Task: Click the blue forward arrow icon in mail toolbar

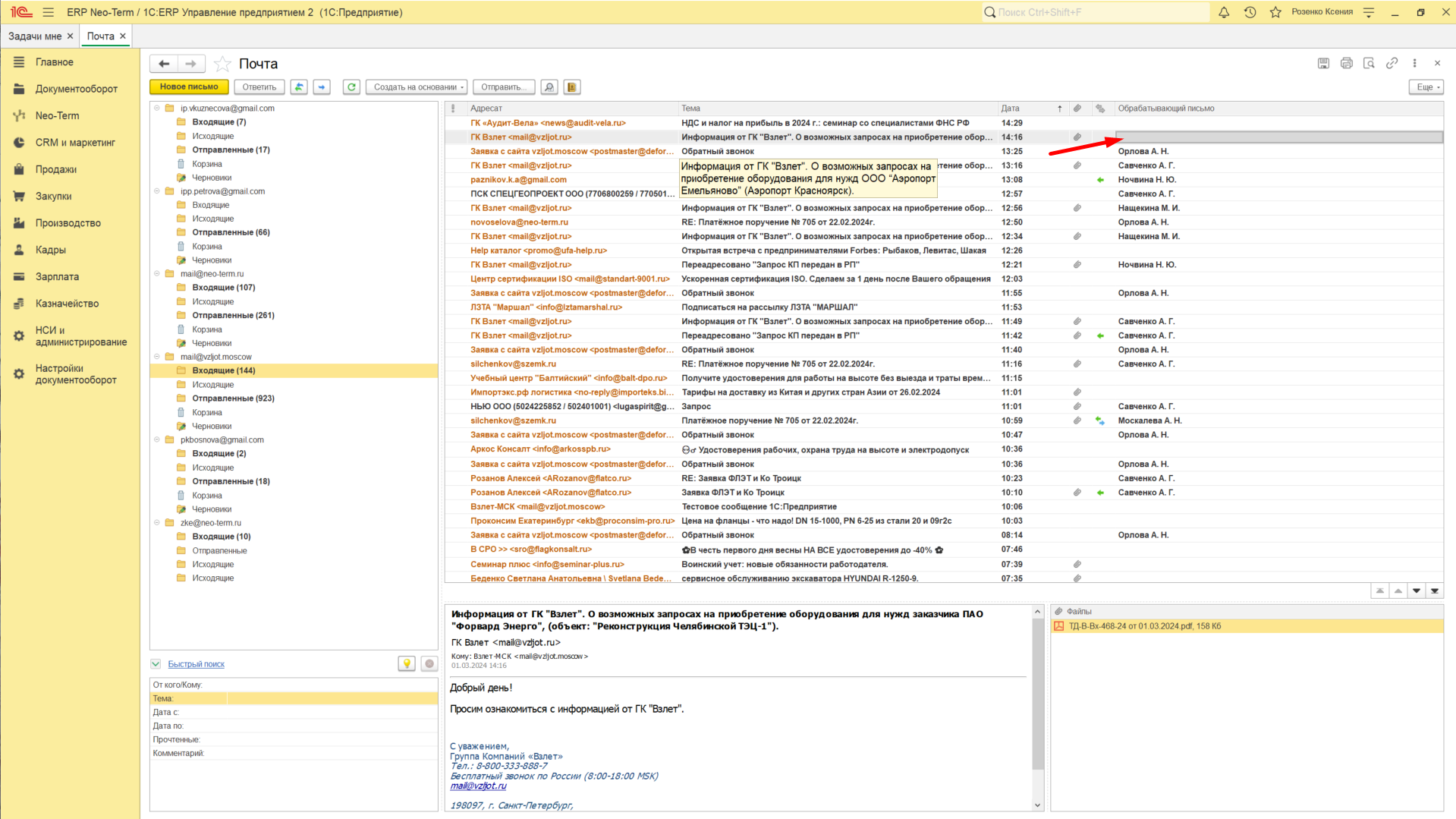Action: [x=322, y=87]
